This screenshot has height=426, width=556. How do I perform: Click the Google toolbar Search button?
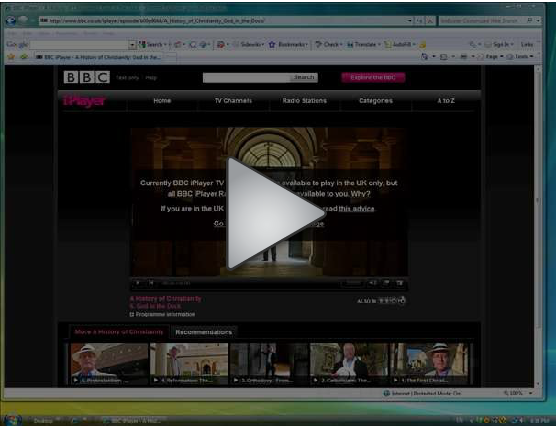(x=153, y=45)
